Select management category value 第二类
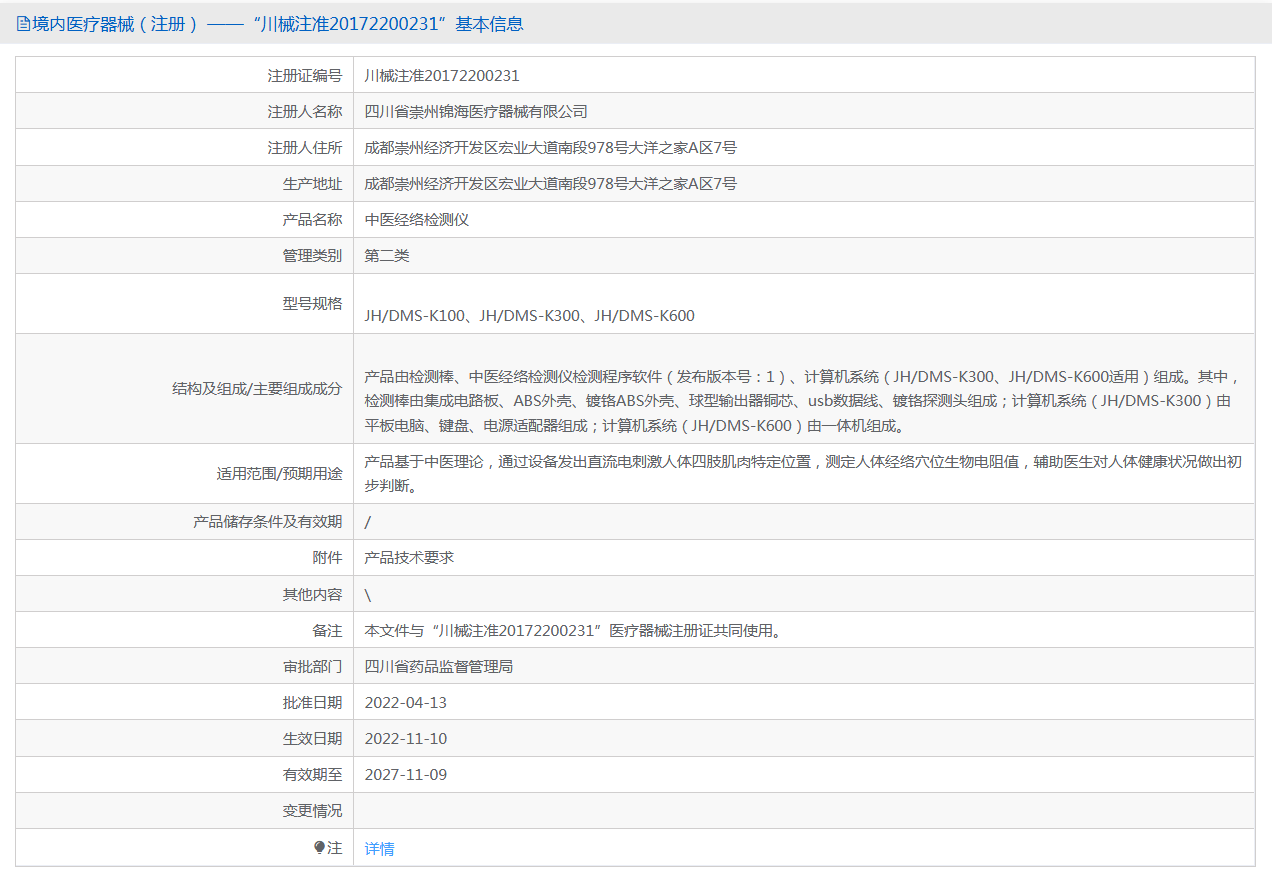Screen dimensions: 1272x872 coord(387,255)
